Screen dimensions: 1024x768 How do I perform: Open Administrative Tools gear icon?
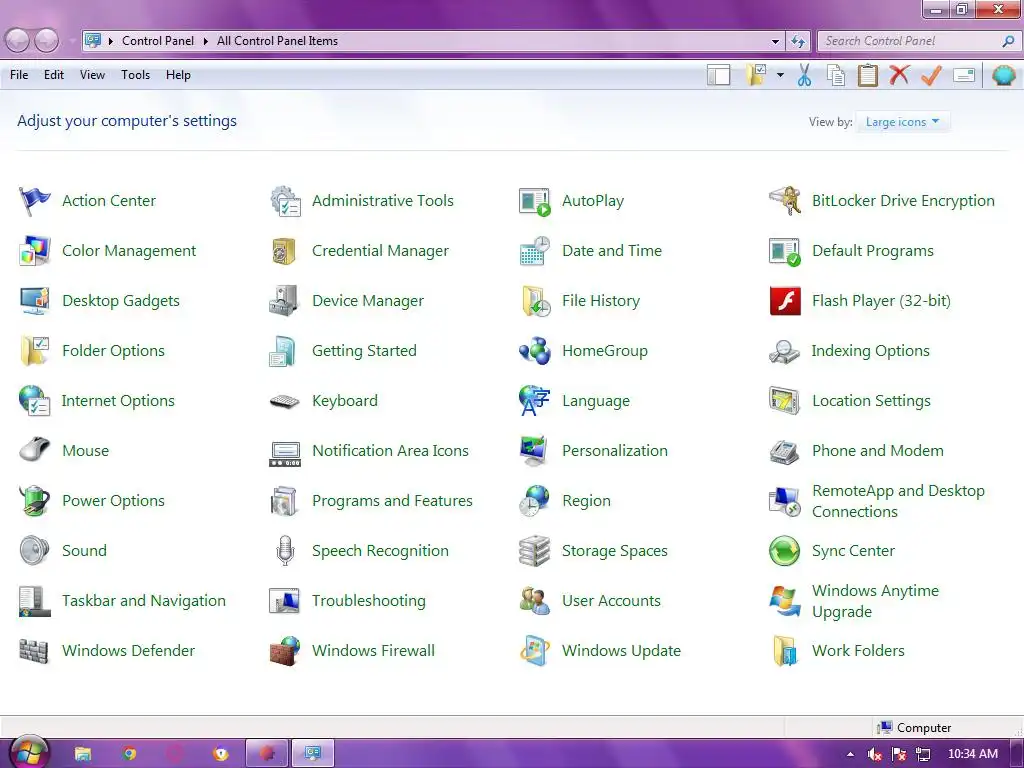tap(285, 200)
